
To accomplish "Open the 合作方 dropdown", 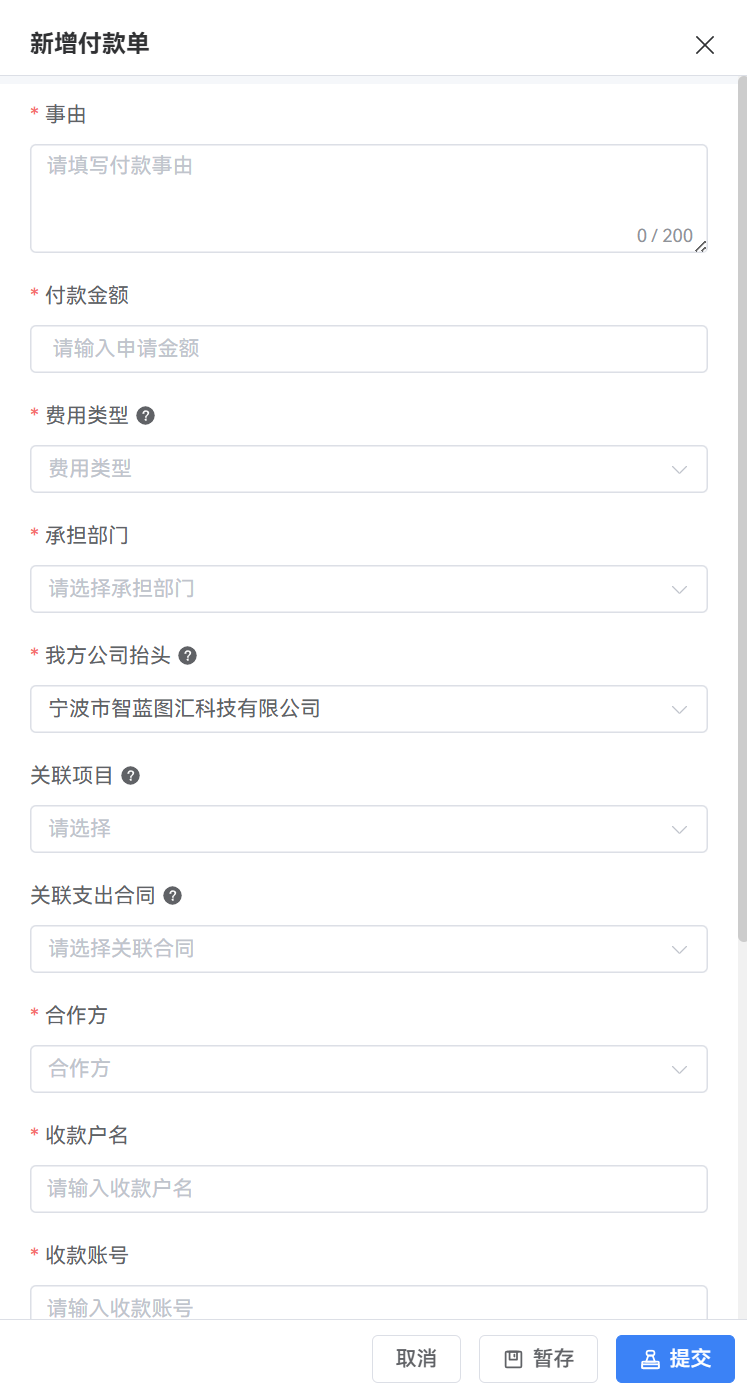I will click(x=368, y=1069).
